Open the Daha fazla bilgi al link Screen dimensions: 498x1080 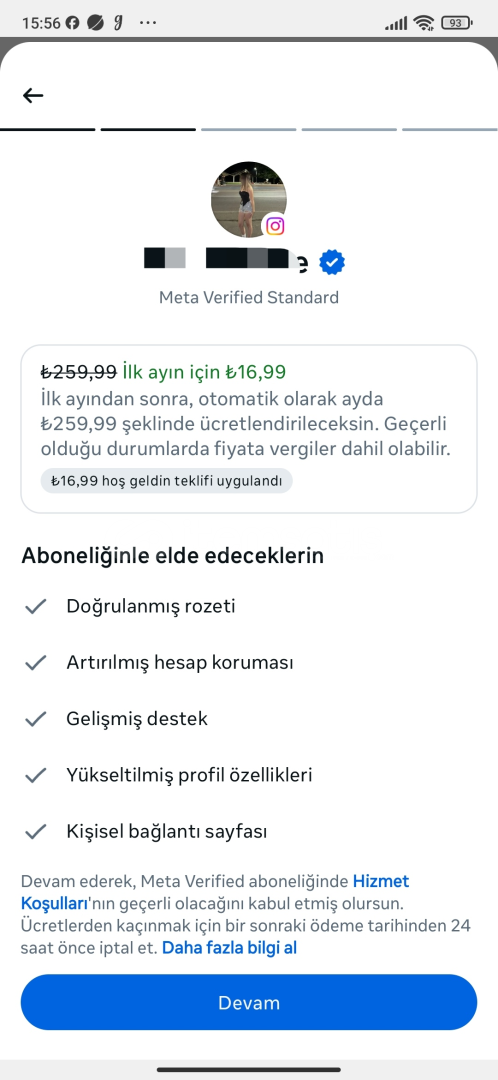[229, 948]
